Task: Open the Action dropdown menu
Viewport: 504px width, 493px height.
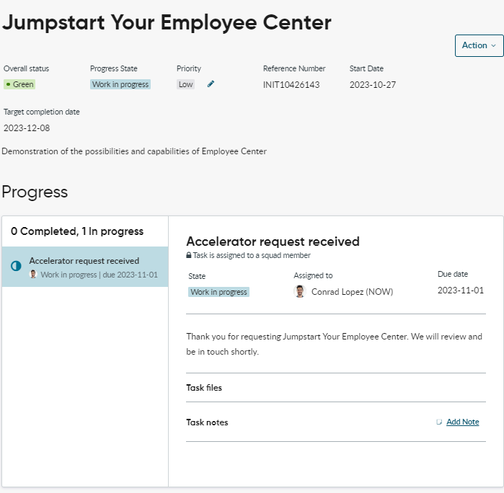Action: pyautogui.click(x=479, y=45)
